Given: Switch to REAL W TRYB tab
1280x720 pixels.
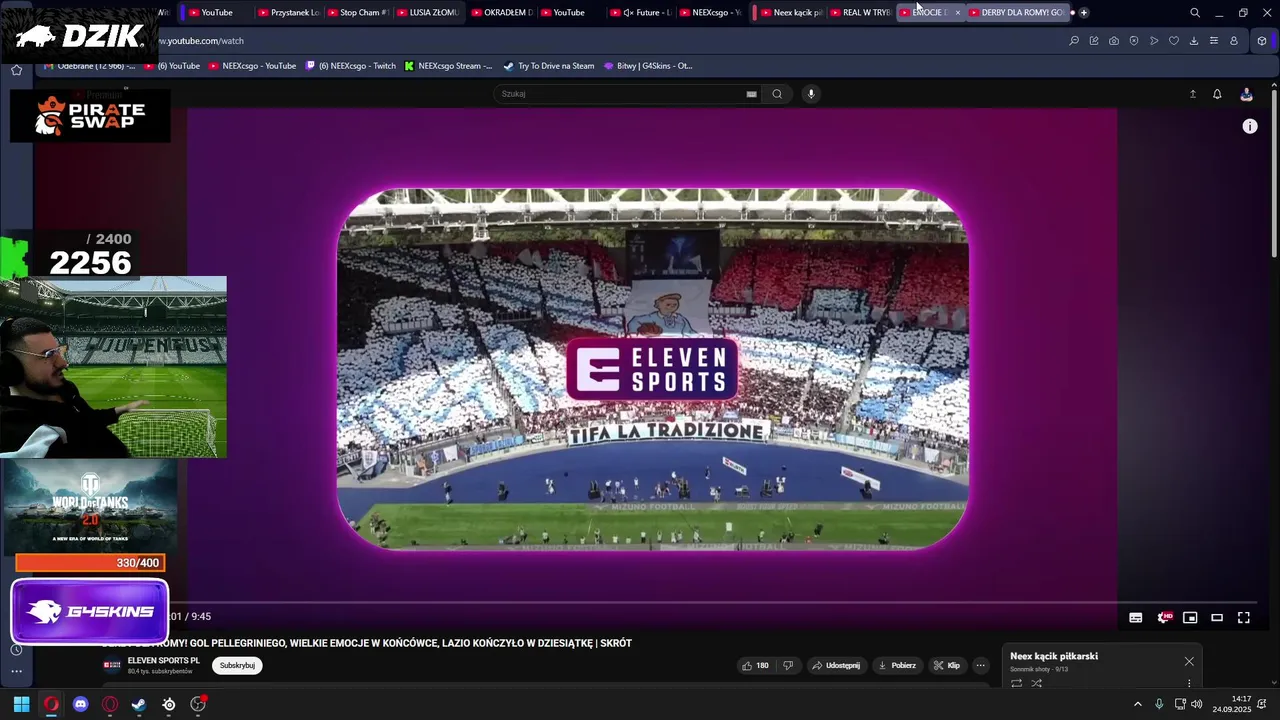Looking at the screenshot, I should pos(860,13).
